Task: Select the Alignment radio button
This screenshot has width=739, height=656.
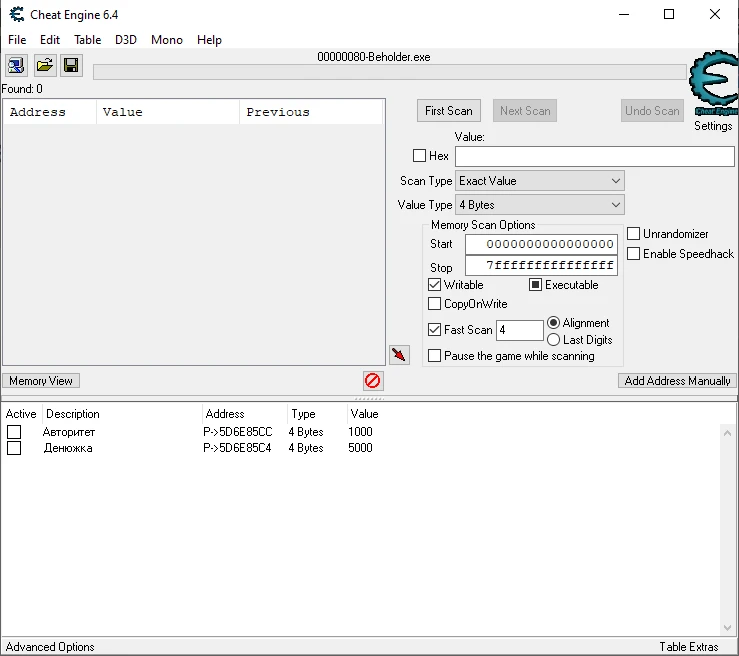Action: 553,323
